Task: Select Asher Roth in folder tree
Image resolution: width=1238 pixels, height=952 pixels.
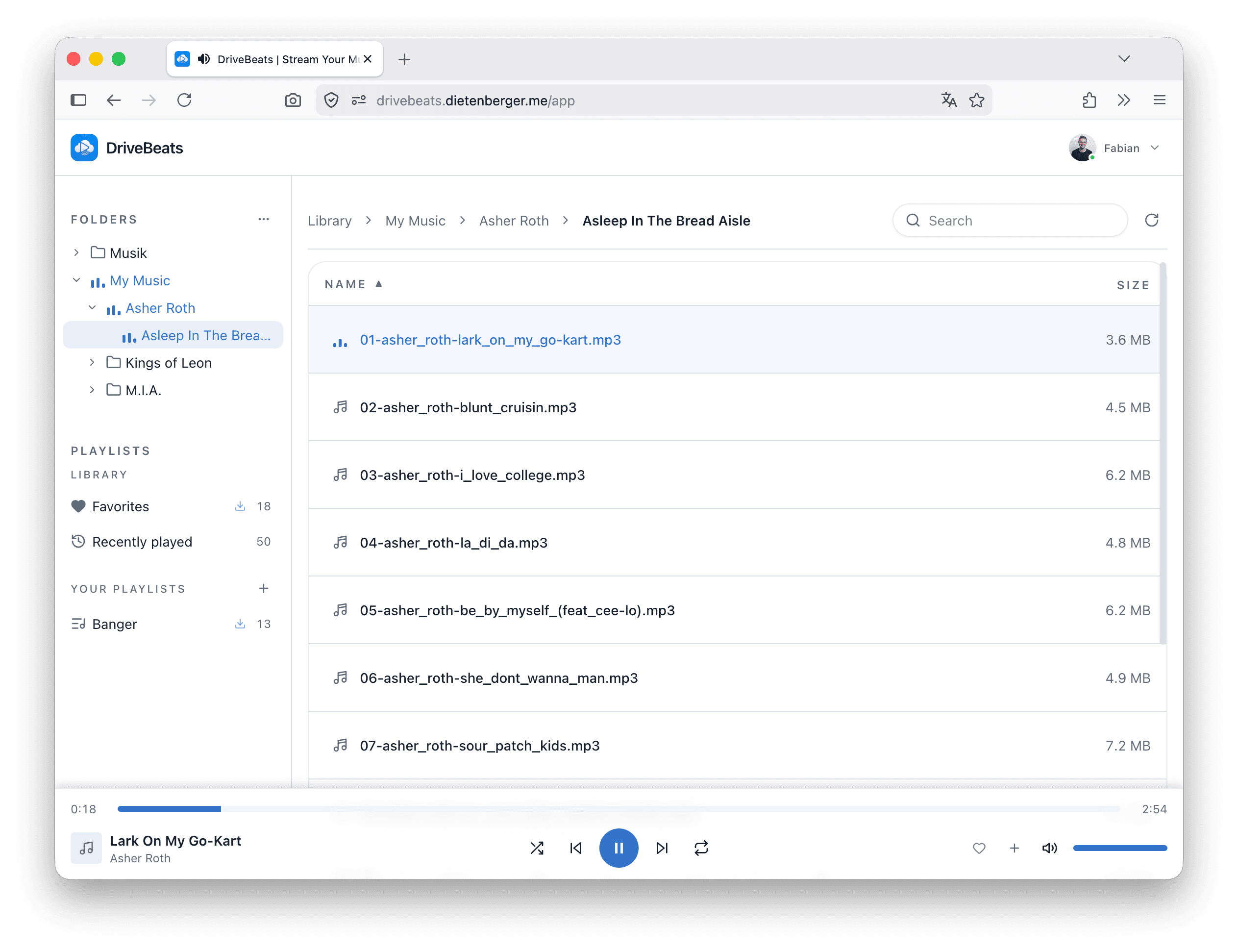Action: [x=160, y=308]
